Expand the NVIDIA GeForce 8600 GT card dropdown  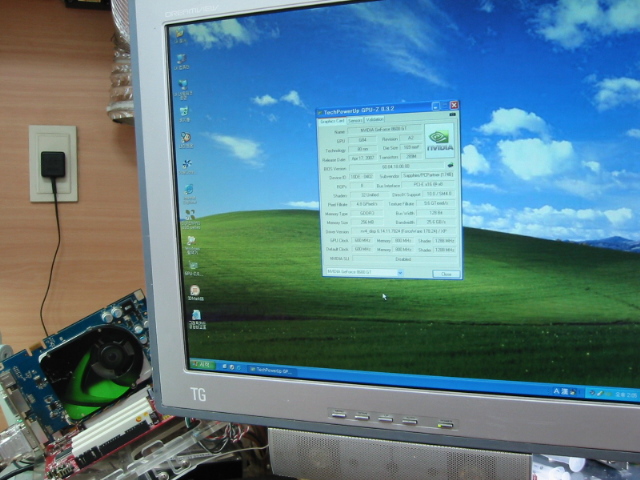[x=402, y=272]
